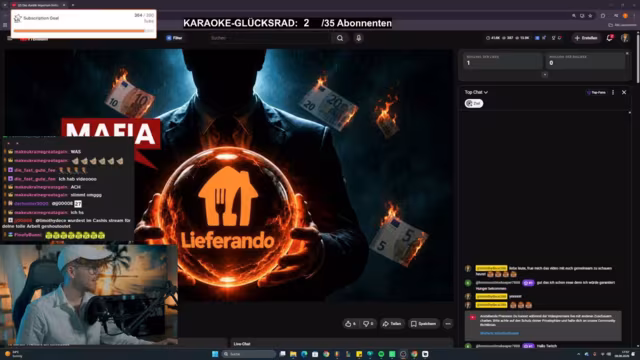640x360 pixels.
Task: Click the YouTube search magnifier button
Action: (x=340, y=38)
